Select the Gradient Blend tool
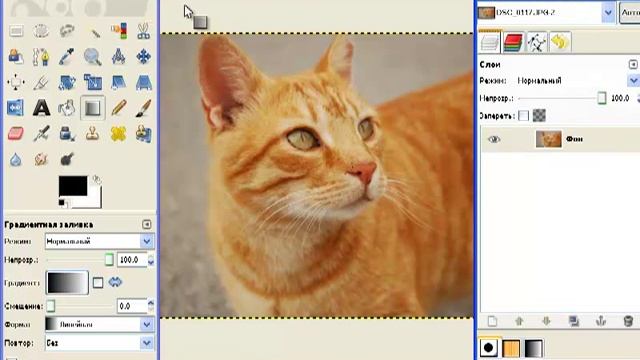640x360 pixels. (x=93, y=108)
